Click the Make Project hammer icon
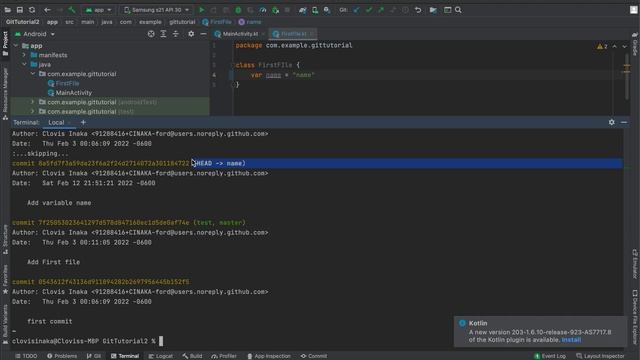The width and height of the screenshot is (640, 360). 72,10
